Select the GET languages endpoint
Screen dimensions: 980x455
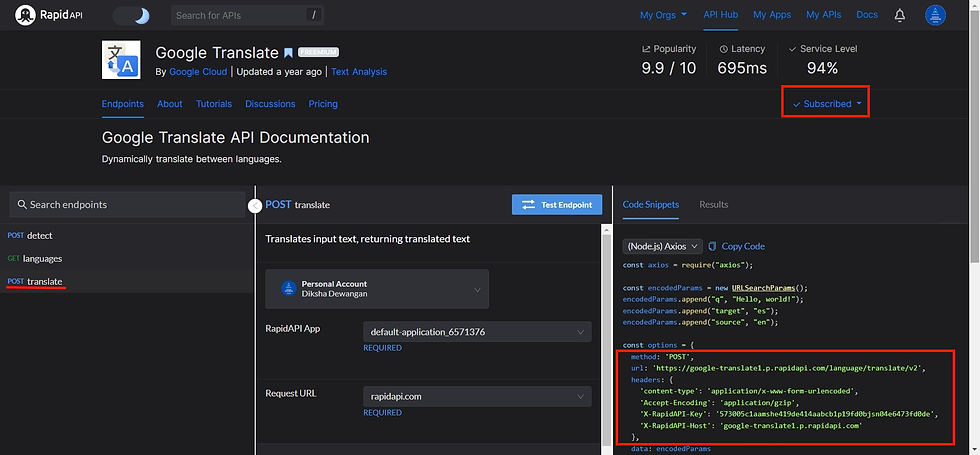click(x=127, y=258)
